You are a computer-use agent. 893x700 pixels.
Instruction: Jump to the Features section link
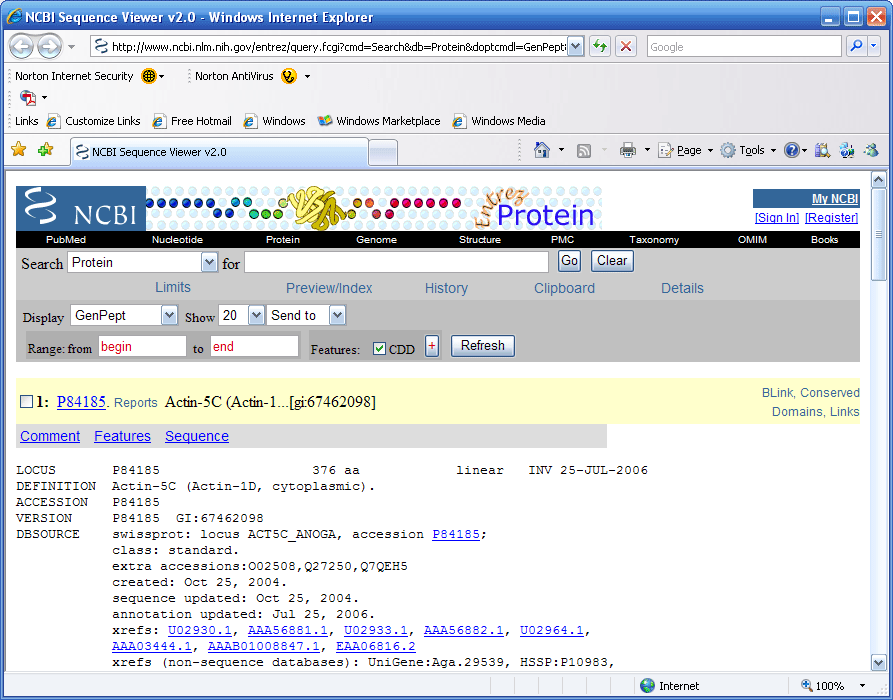122,436
